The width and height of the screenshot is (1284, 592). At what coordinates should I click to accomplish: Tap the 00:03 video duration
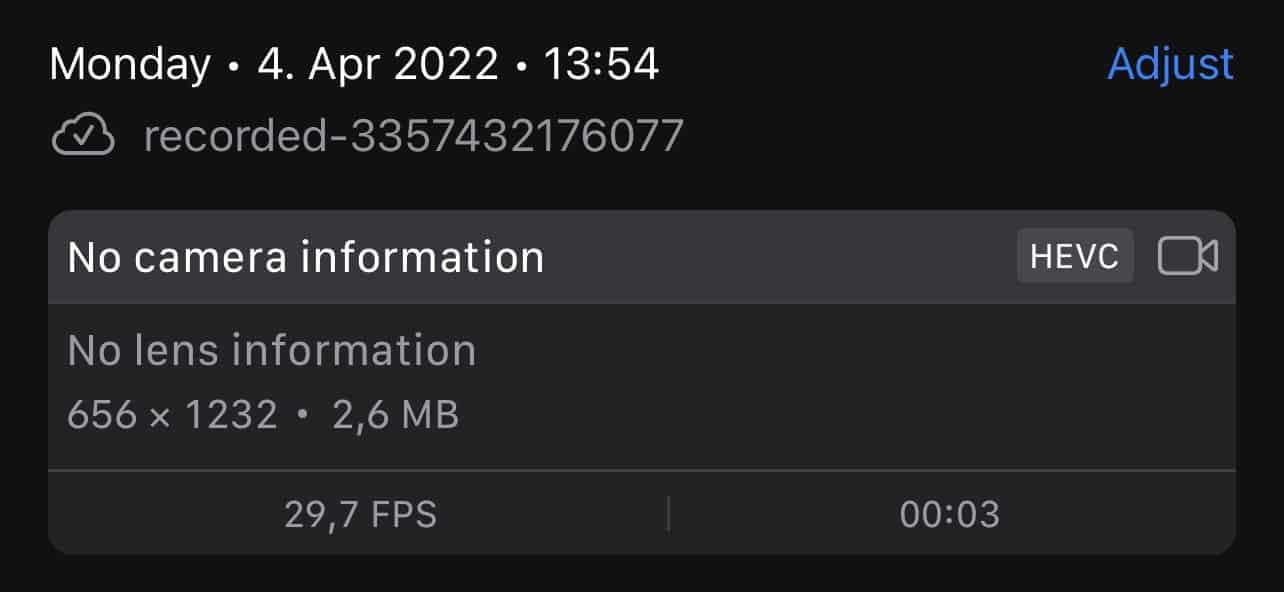point(949,514)
